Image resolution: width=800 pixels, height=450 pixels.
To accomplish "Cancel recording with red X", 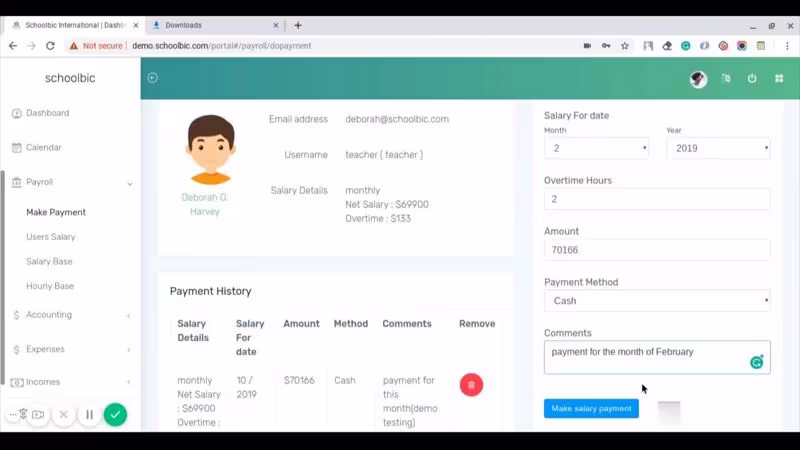I will [x=64, y=415].
